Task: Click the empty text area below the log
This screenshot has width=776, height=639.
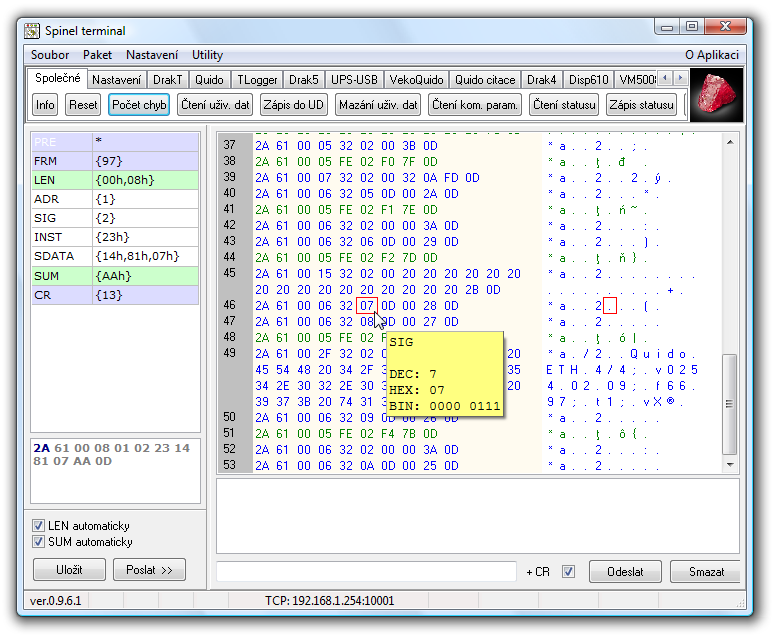Action: point(478,516)
